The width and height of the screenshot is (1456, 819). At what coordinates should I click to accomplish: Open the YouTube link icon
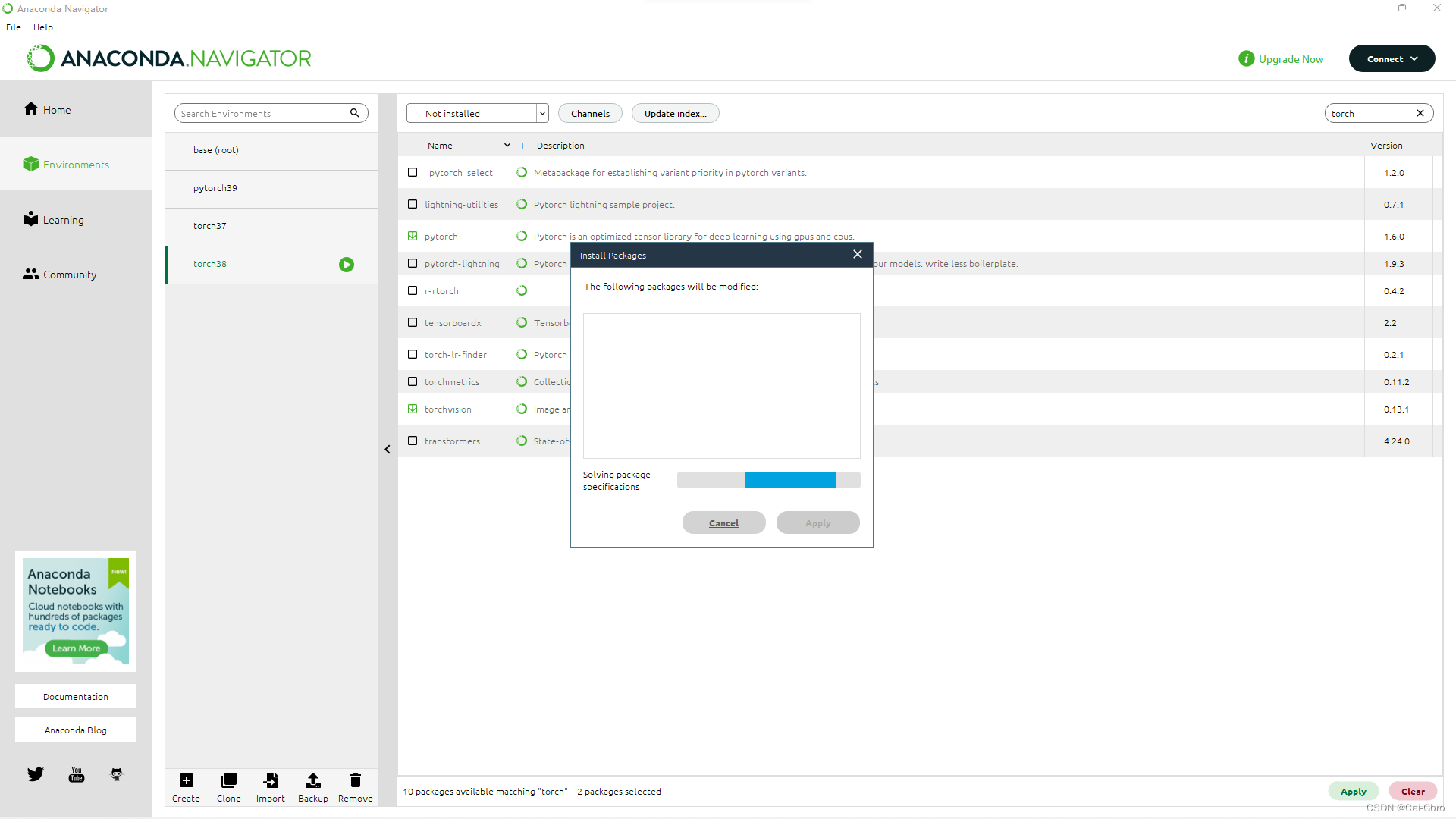coord(77,774)
